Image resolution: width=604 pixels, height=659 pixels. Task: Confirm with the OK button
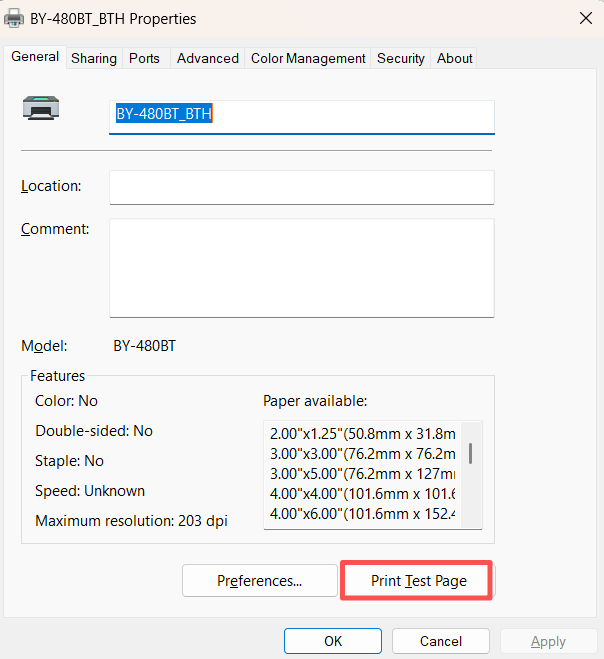click(333, 641)
